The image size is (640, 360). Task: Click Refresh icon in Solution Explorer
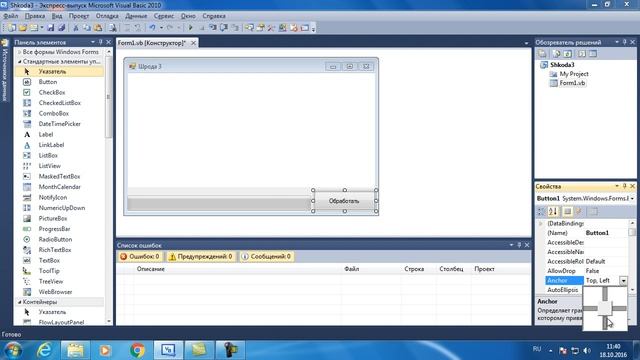point(567,54)
